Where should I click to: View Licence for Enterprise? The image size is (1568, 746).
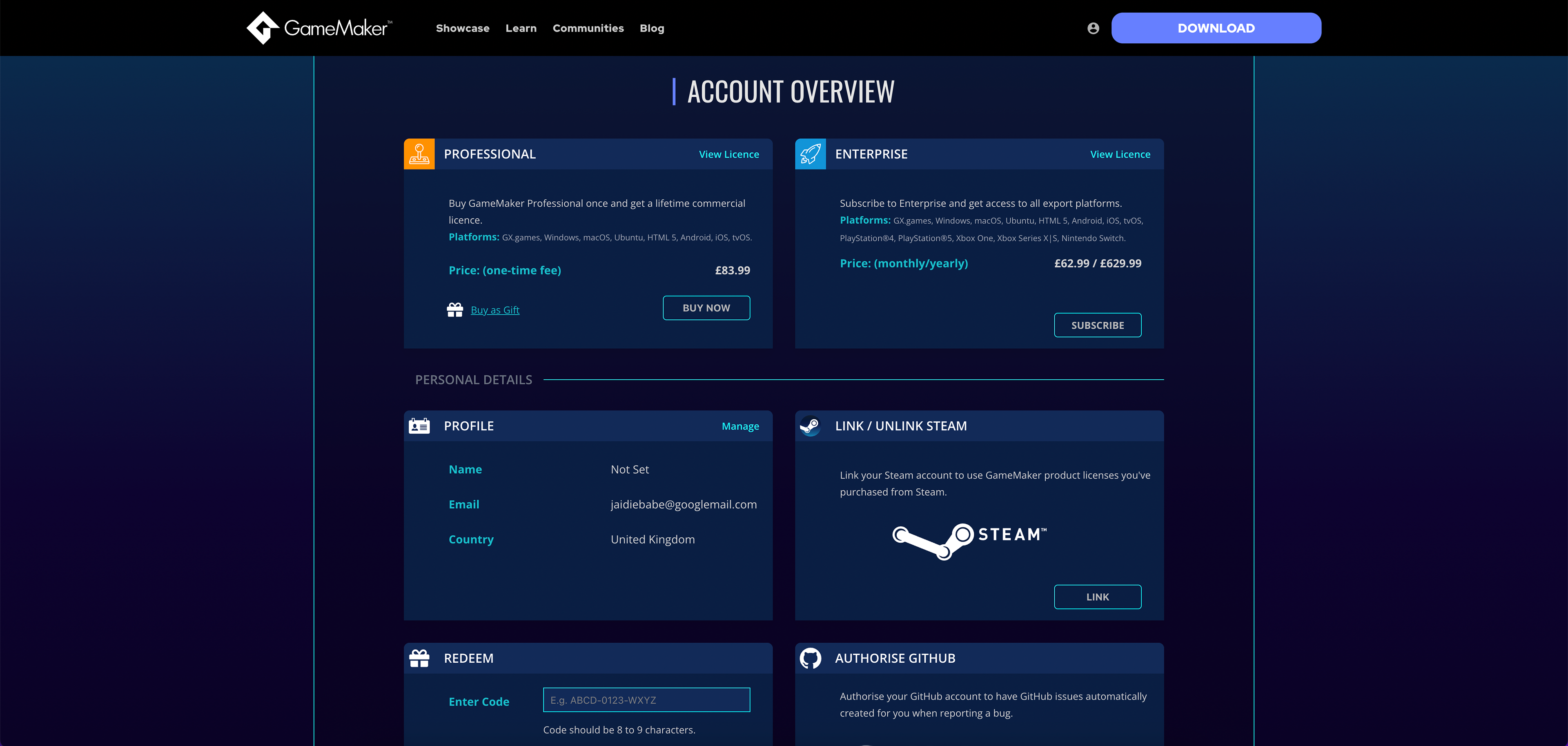point(1120,154)
